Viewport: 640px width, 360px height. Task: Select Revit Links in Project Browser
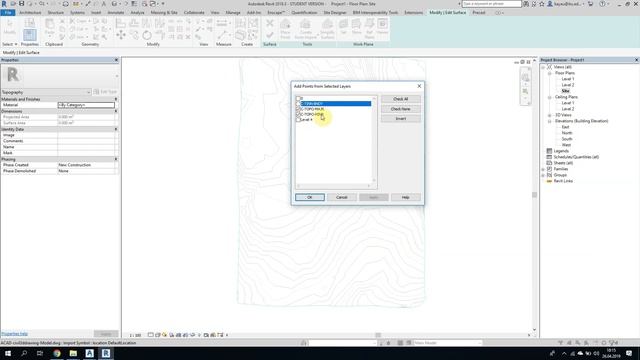point(563,181)
